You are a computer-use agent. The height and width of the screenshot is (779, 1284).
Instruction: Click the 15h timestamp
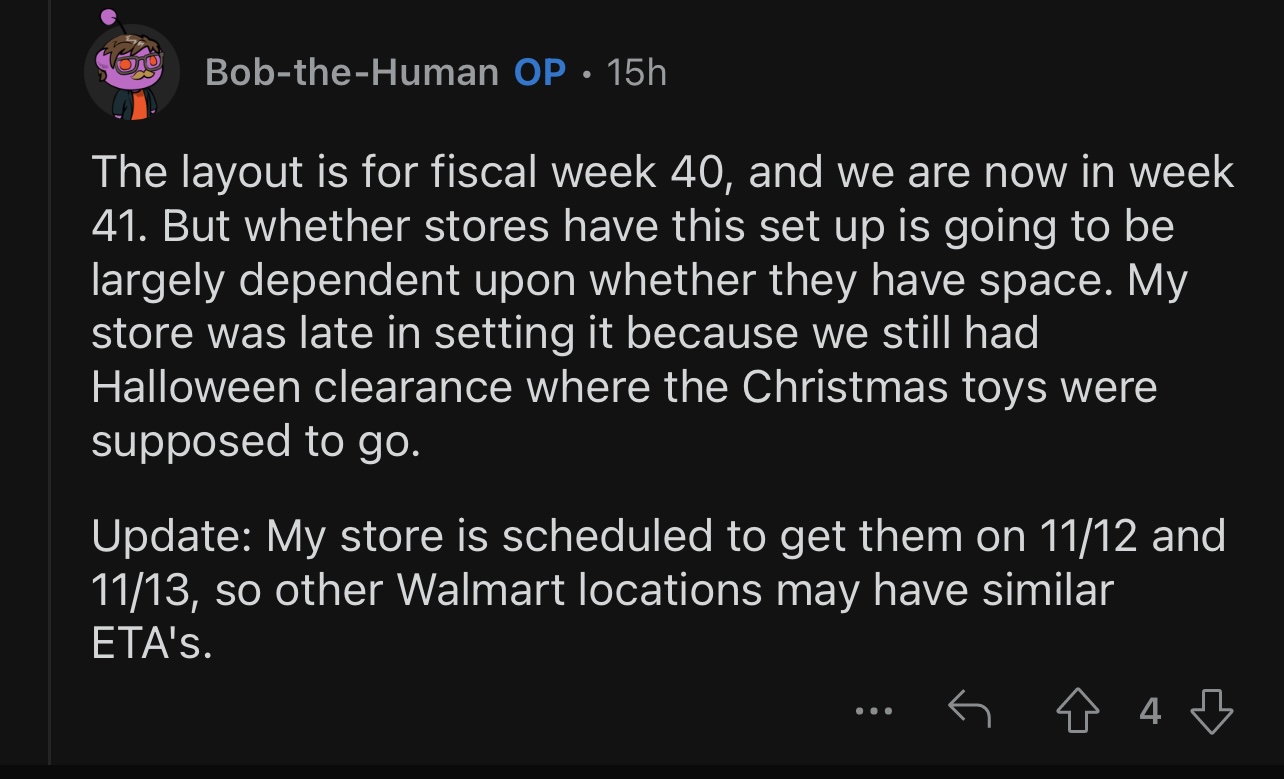[636, 72]
